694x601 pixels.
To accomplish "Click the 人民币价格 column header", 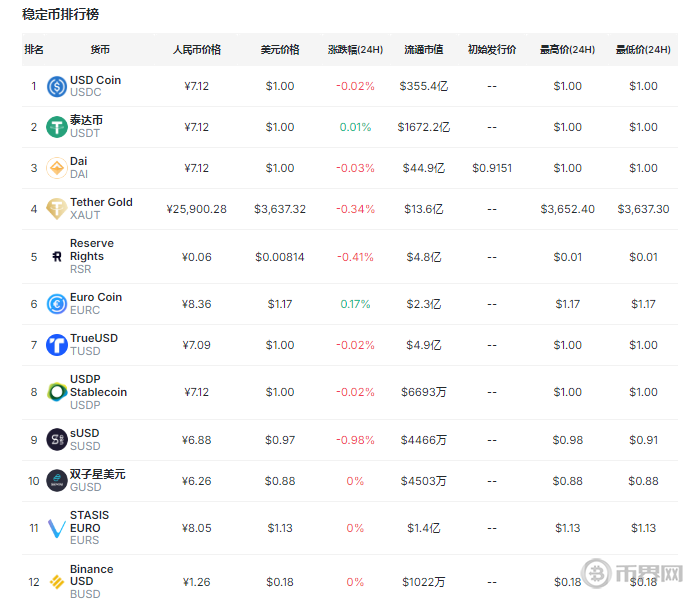I will tap(197, 50).
